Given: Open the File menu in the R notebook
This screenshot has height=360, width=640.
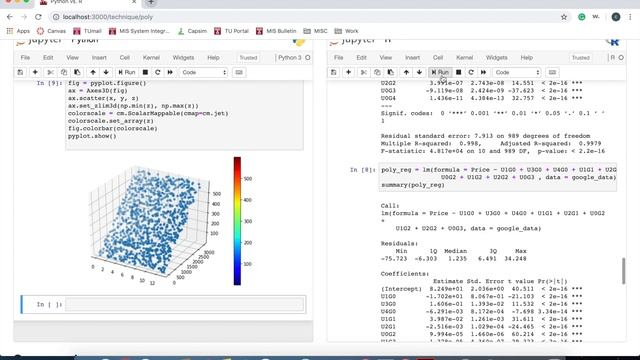Looking at the screenshot, I should point(338,58).
